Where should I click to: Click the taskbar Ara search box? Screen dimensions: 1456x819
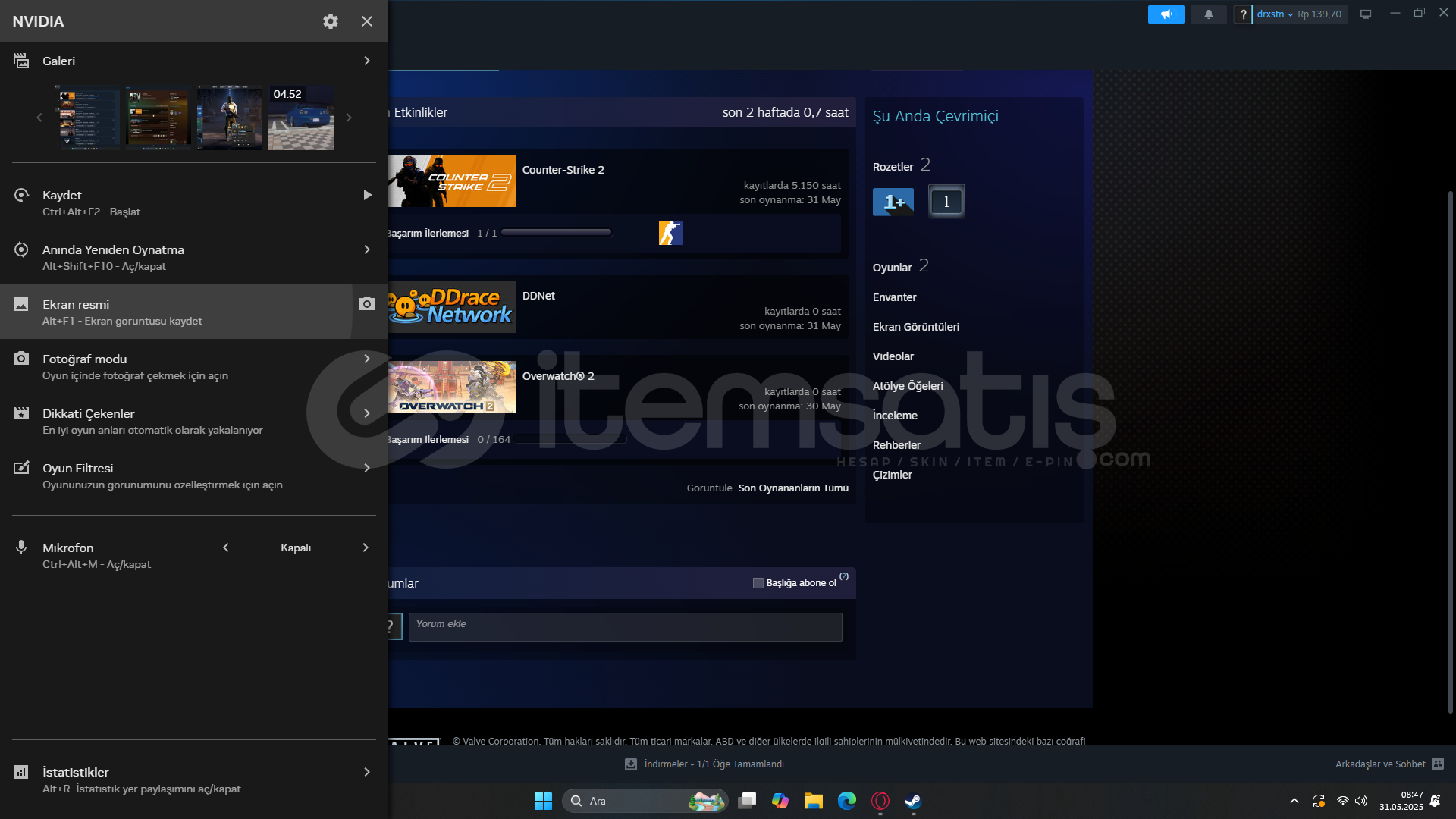click(645, 801)
